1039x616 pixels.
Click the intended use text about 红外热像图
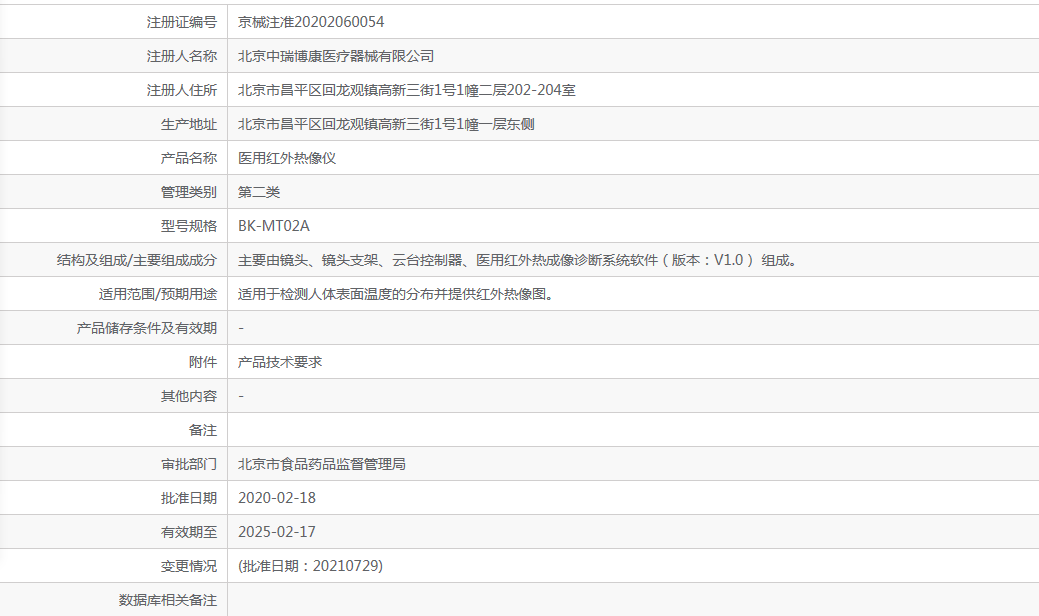point(395,294)
